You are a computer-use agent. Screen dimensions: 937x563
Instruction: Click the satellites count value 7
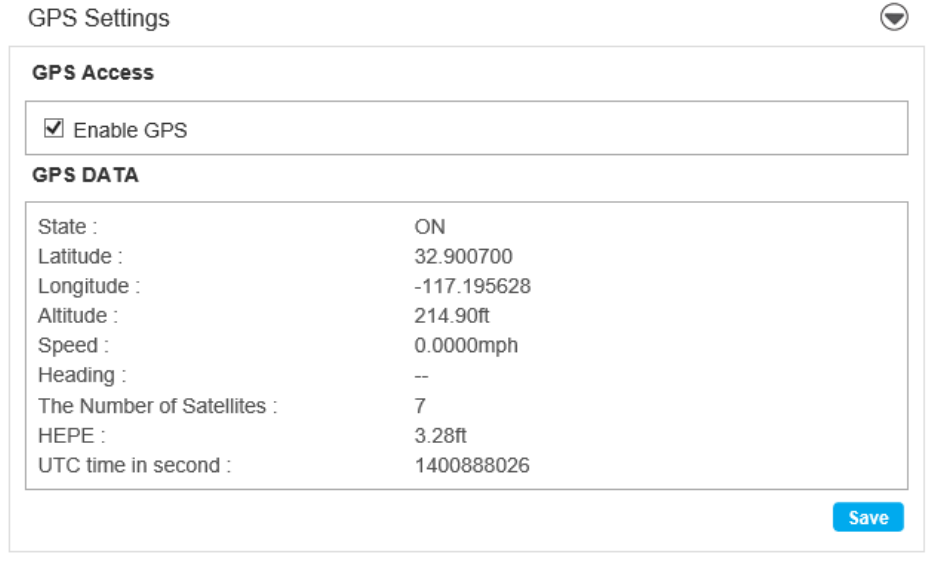click(420, 406)
